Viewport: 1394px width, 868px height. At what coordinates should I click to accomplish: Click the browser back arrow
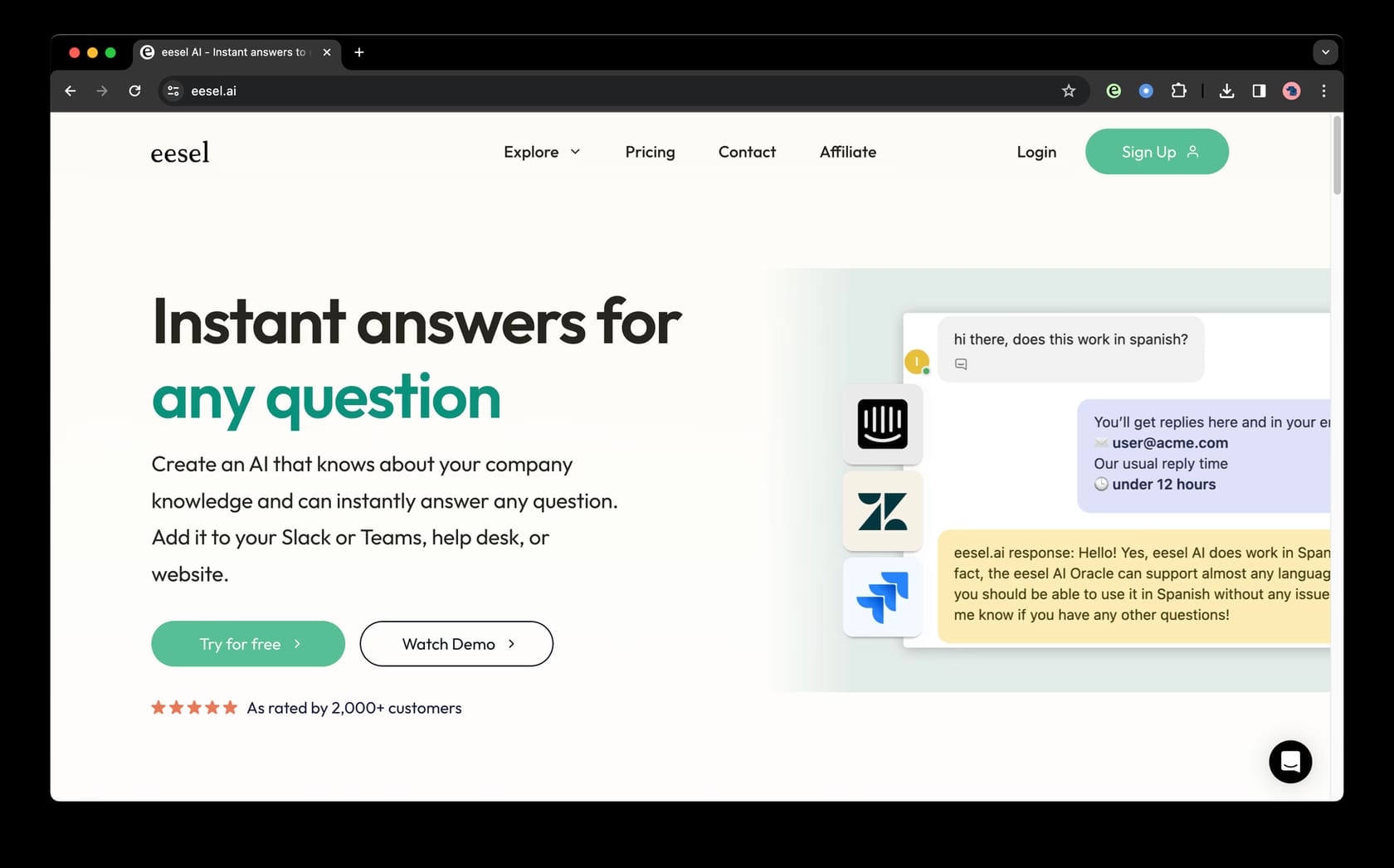point(71,91)
